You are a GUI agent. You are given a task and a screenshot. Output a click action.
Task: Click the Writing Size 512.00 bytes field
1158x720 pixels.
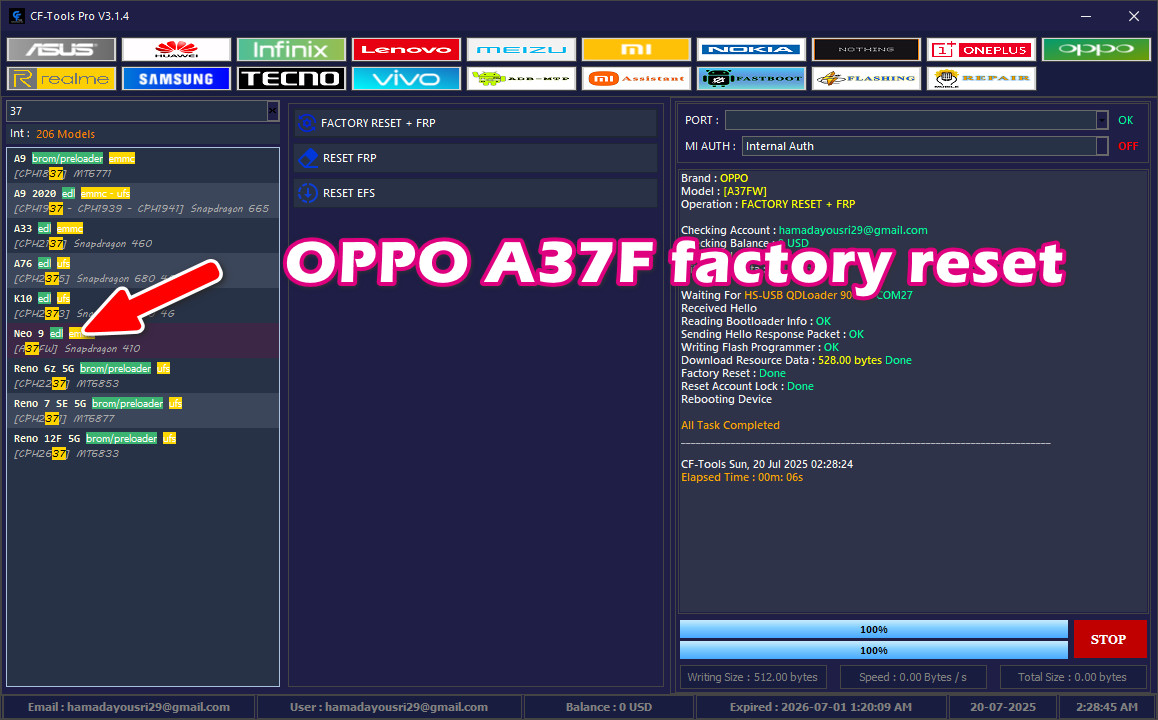(x=753, y=677)
